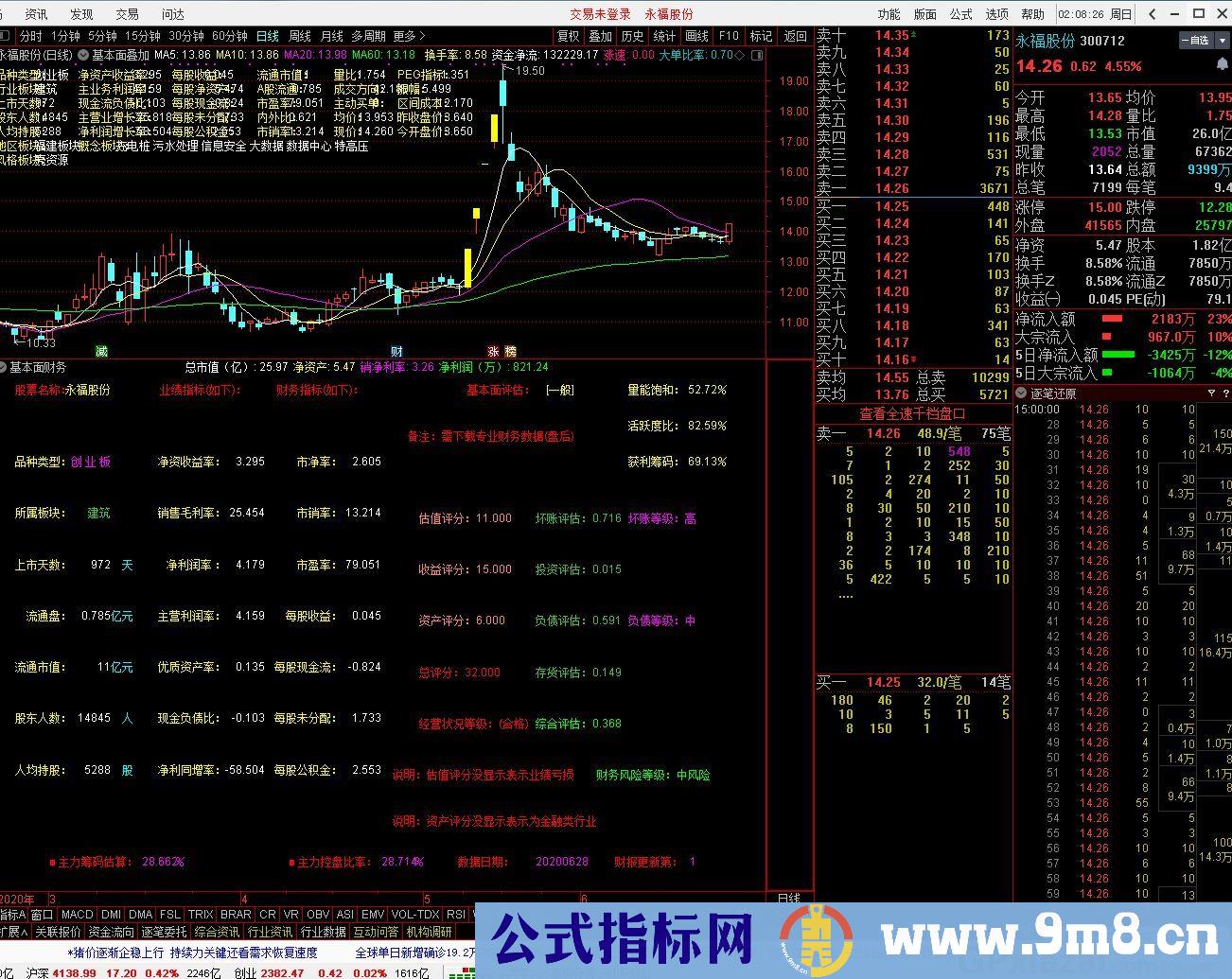Click the 逐笔还原 panel icon
1232x979 pixels.
pos(1022,393)
